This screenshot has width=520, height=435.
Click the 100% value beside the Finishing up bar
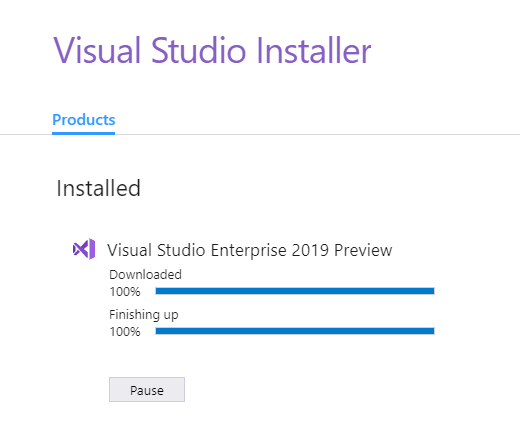[x=125, y=332]
